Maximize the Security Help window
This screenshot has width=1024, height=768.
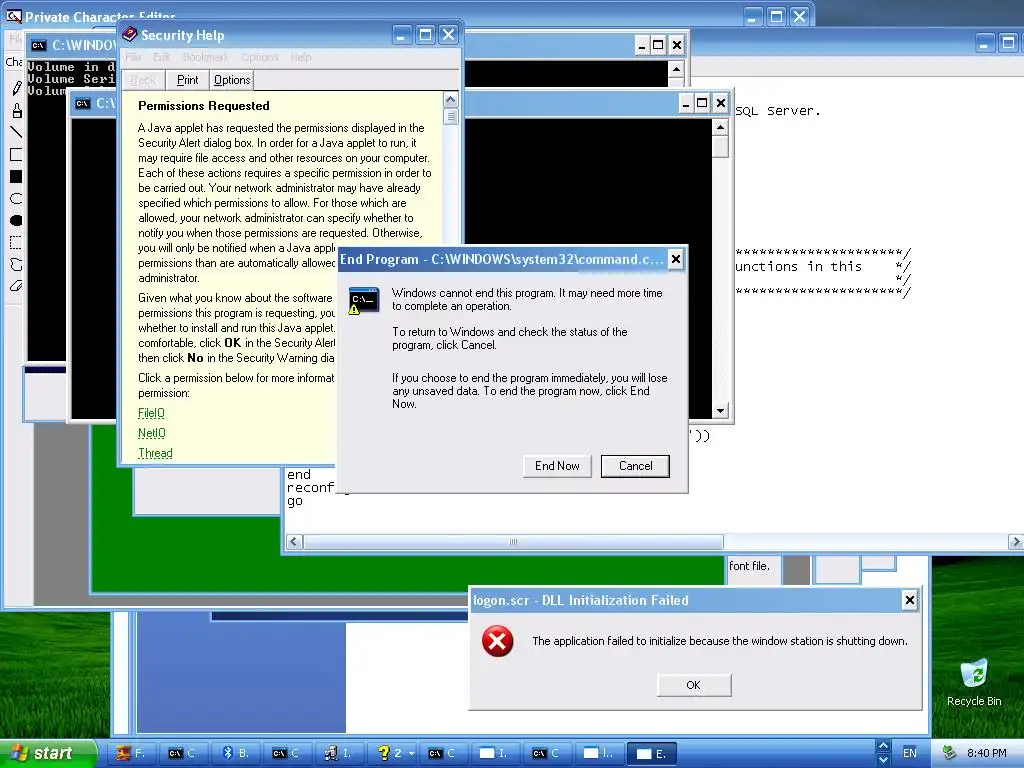(425, 35)
